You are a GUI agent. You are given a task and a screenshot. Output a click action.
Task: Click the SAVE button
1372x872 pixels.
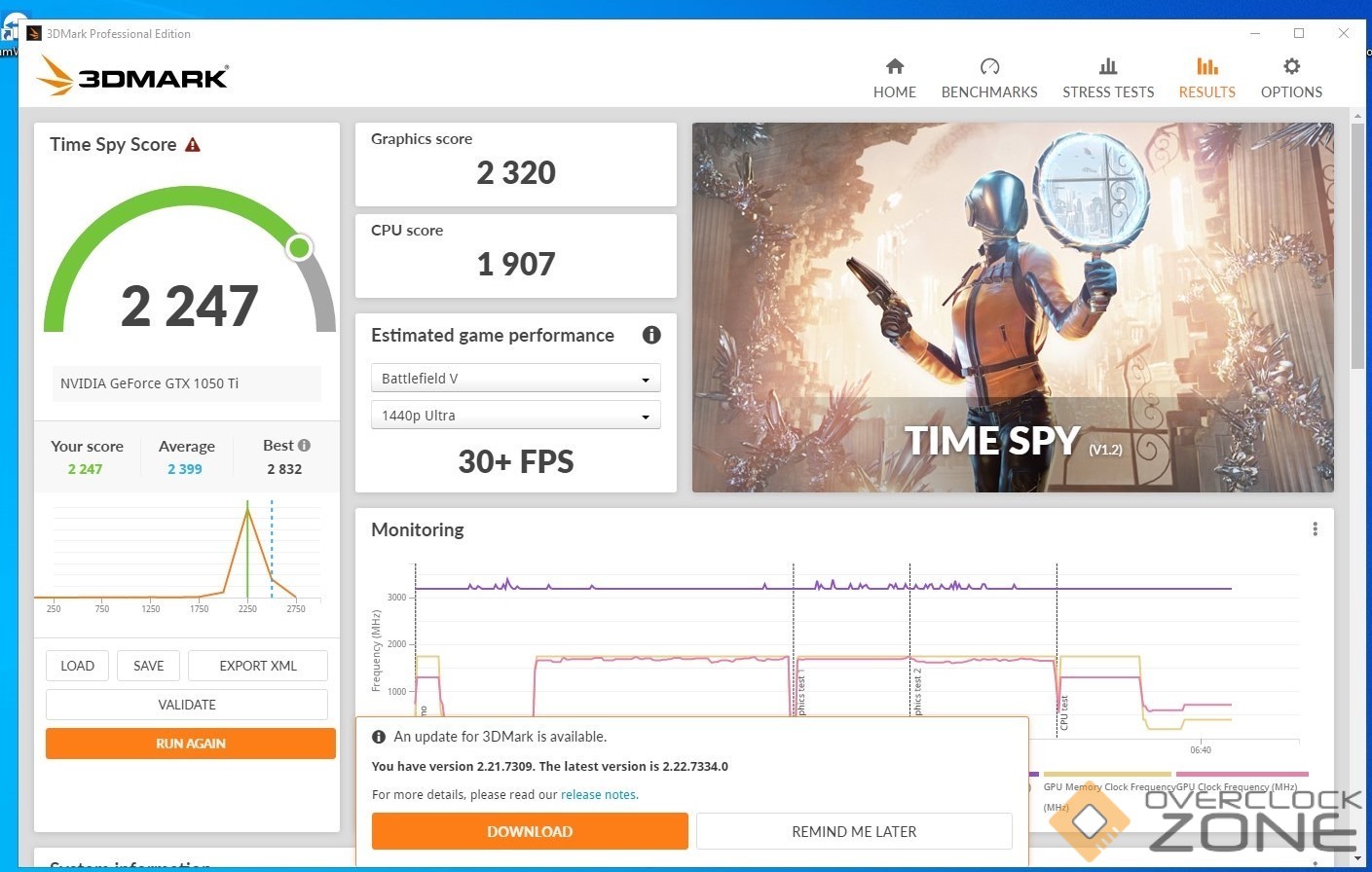[x=149, y=666]
